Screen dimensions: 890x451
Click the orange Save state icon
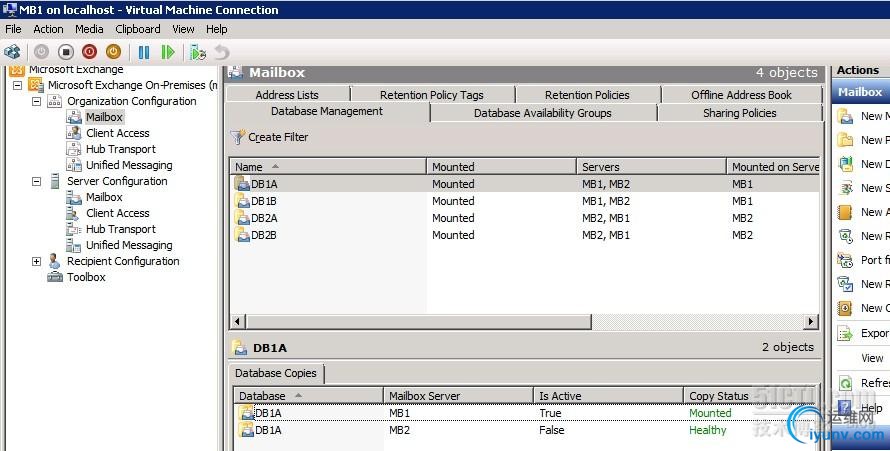pos(113,52)
